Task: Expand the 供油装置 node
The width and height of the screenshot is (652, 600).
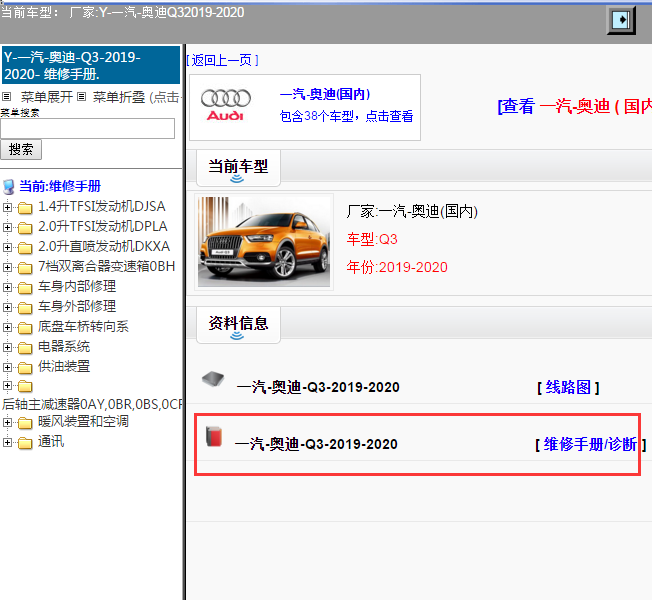Action: 7,367
